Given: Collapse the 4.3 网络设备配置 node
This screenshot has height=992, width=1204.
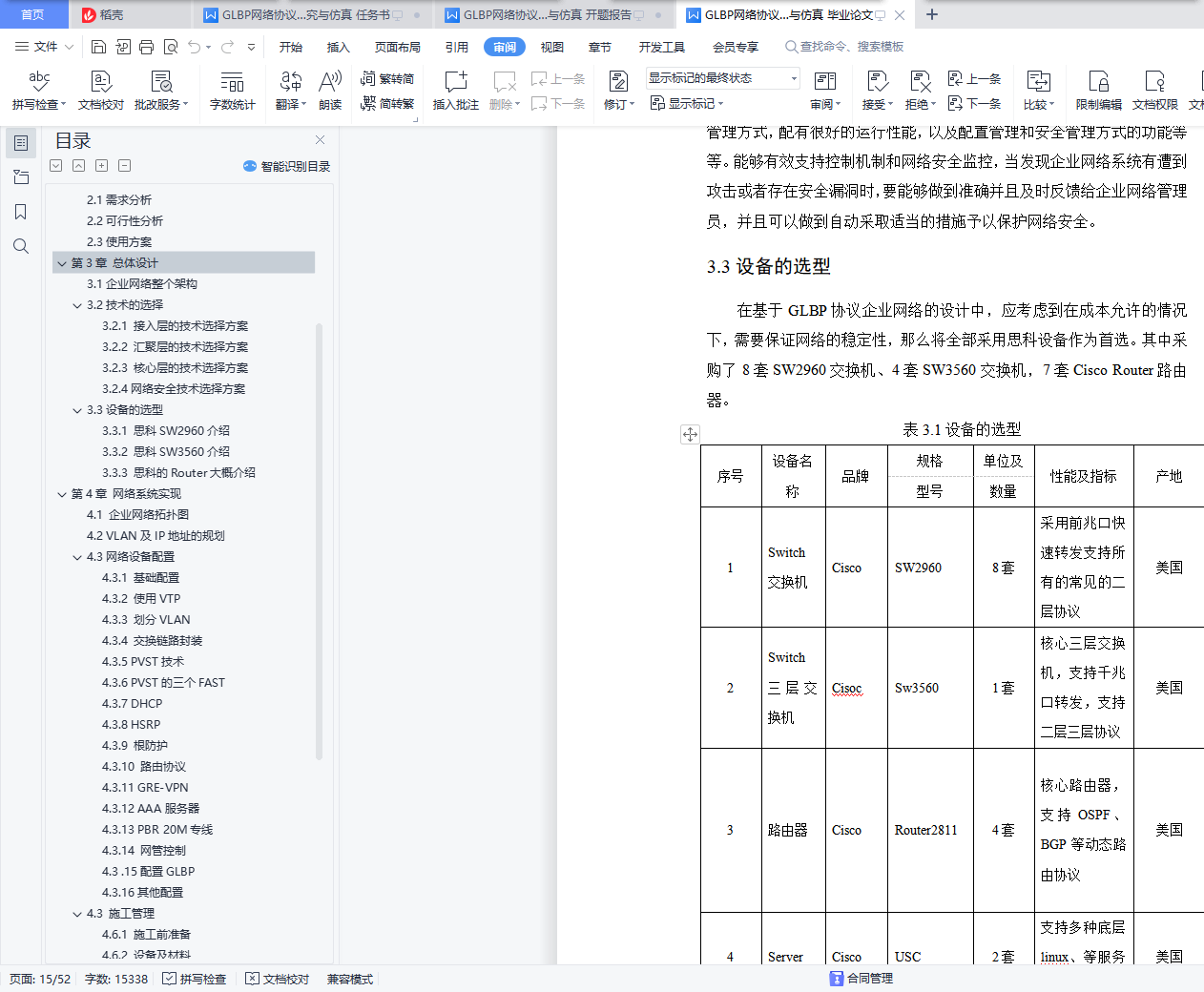Looking at the screenshot, I should (77, 557).
